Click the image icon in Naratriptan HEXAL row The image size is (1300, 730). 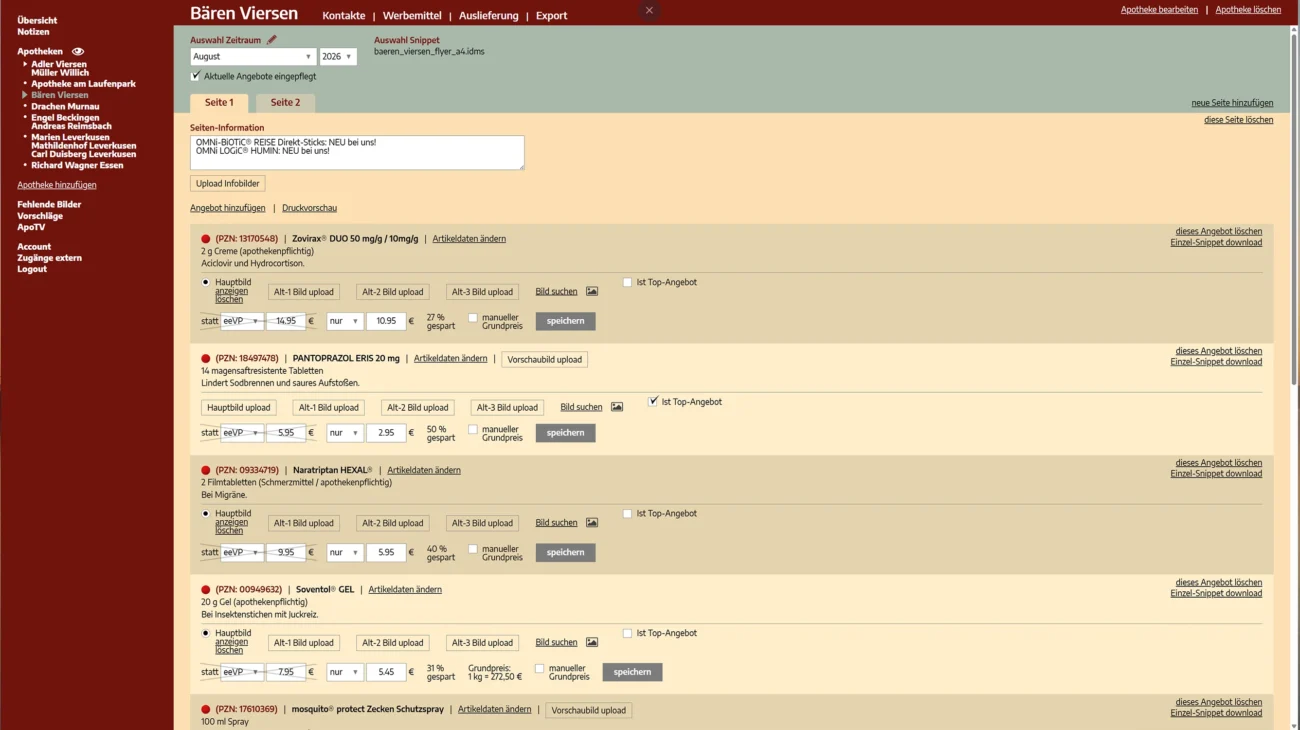click(592, 523)
